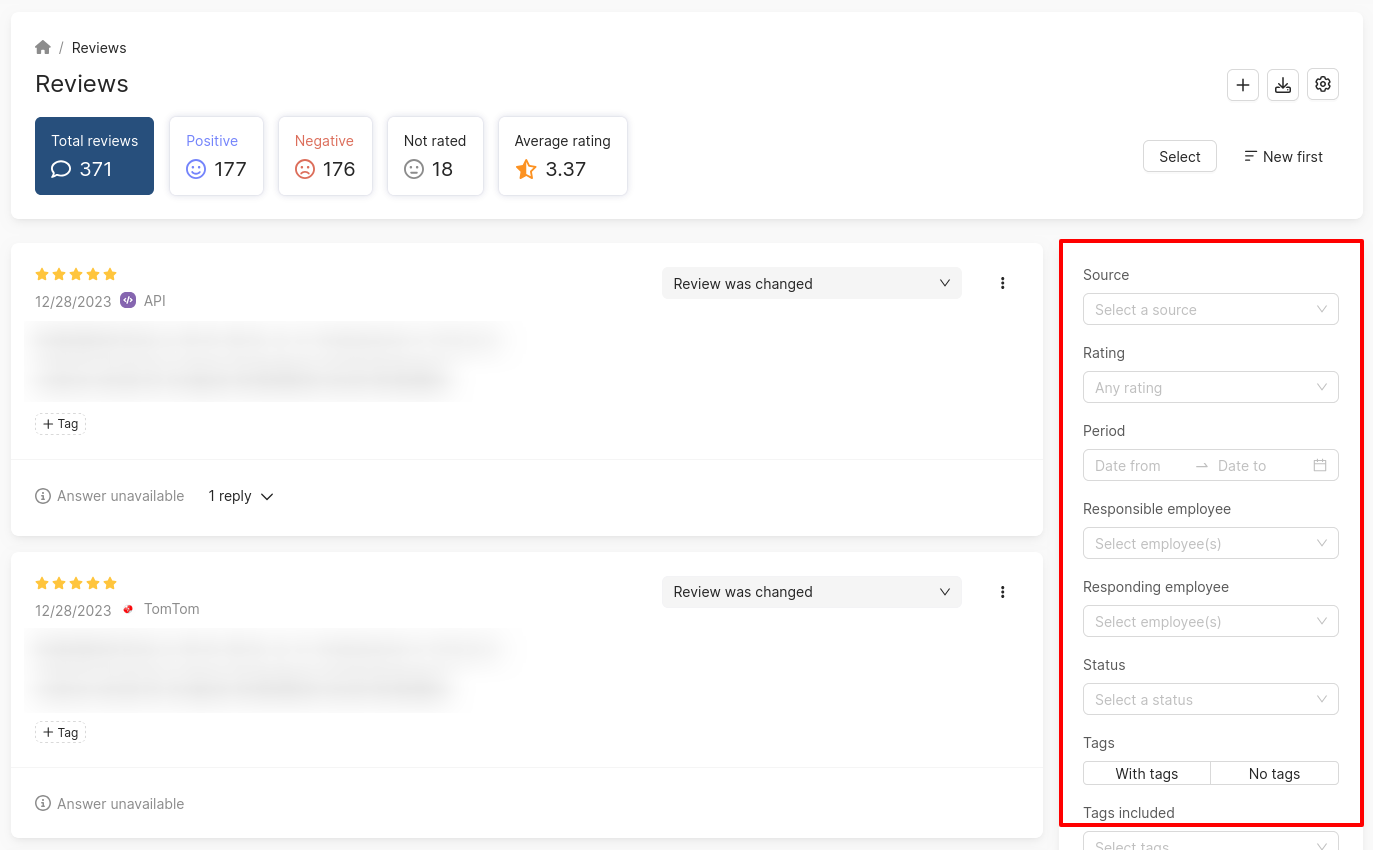Screen dimensions: 1373x850
Task: Click the home breadcrumb icon
Action: (x=43, y=48)
